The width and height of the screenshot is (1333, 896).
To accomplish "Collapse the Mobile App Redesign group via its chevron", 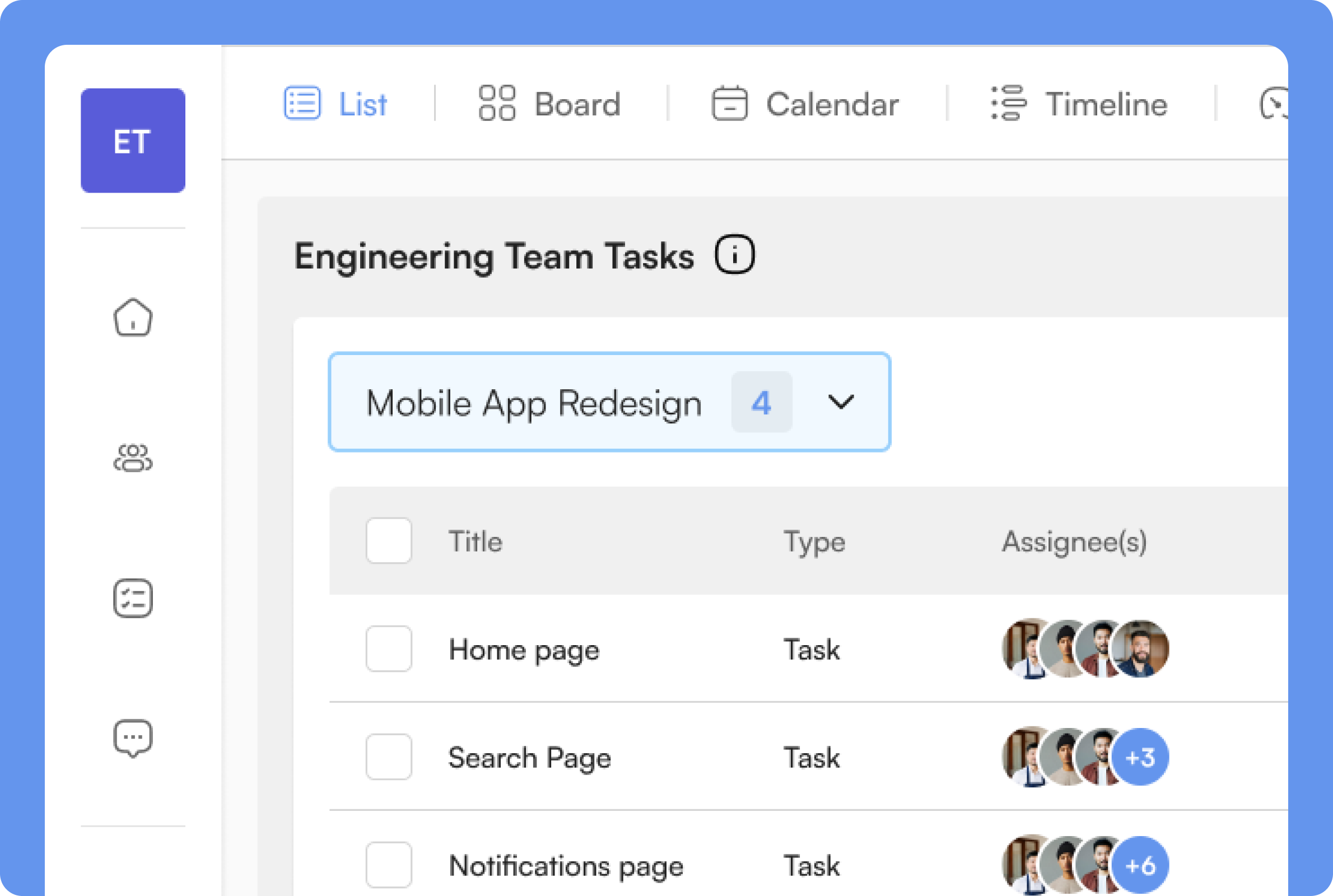I will [840, 402].
